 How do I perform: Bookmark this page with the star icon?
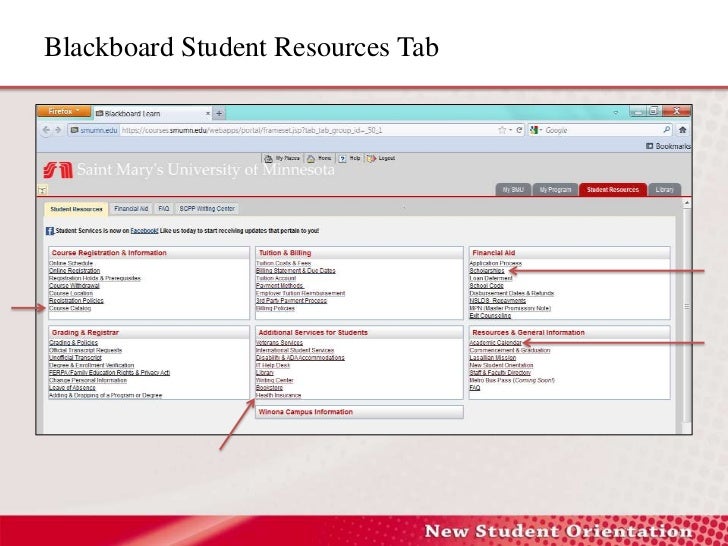tap(501, 130)
